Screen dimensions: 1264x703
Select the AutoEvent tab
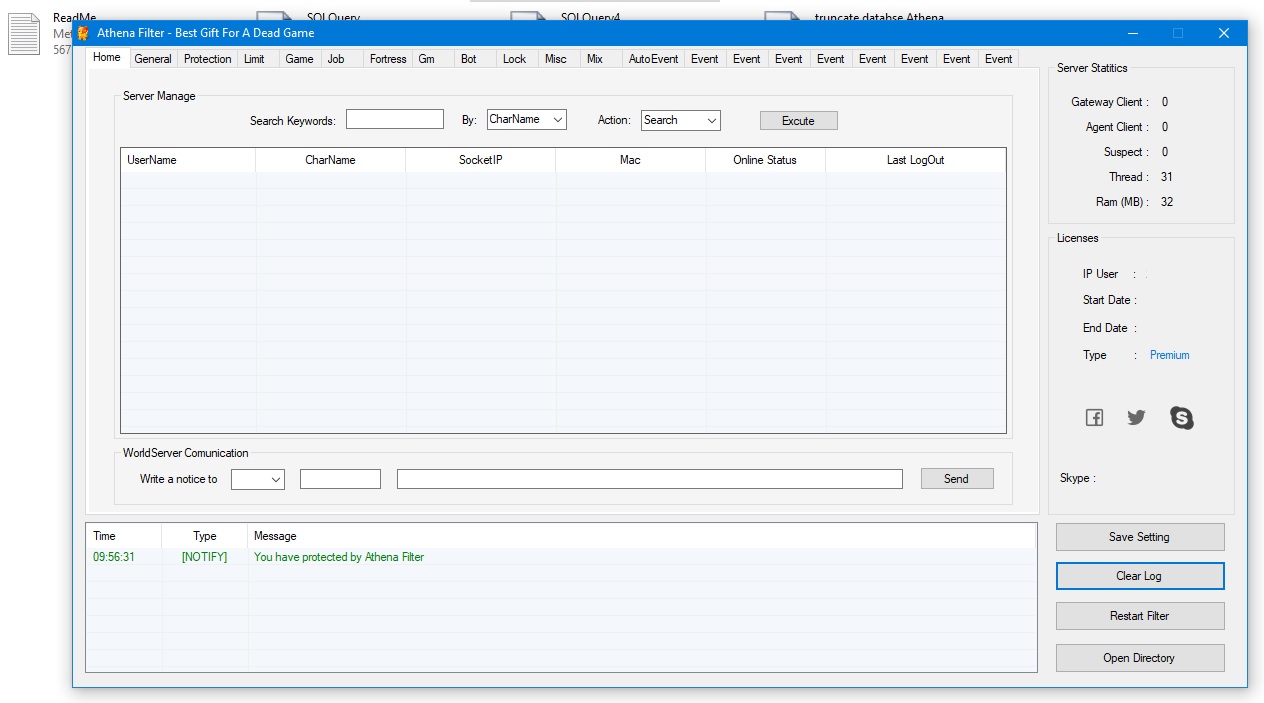coord(653,59)
